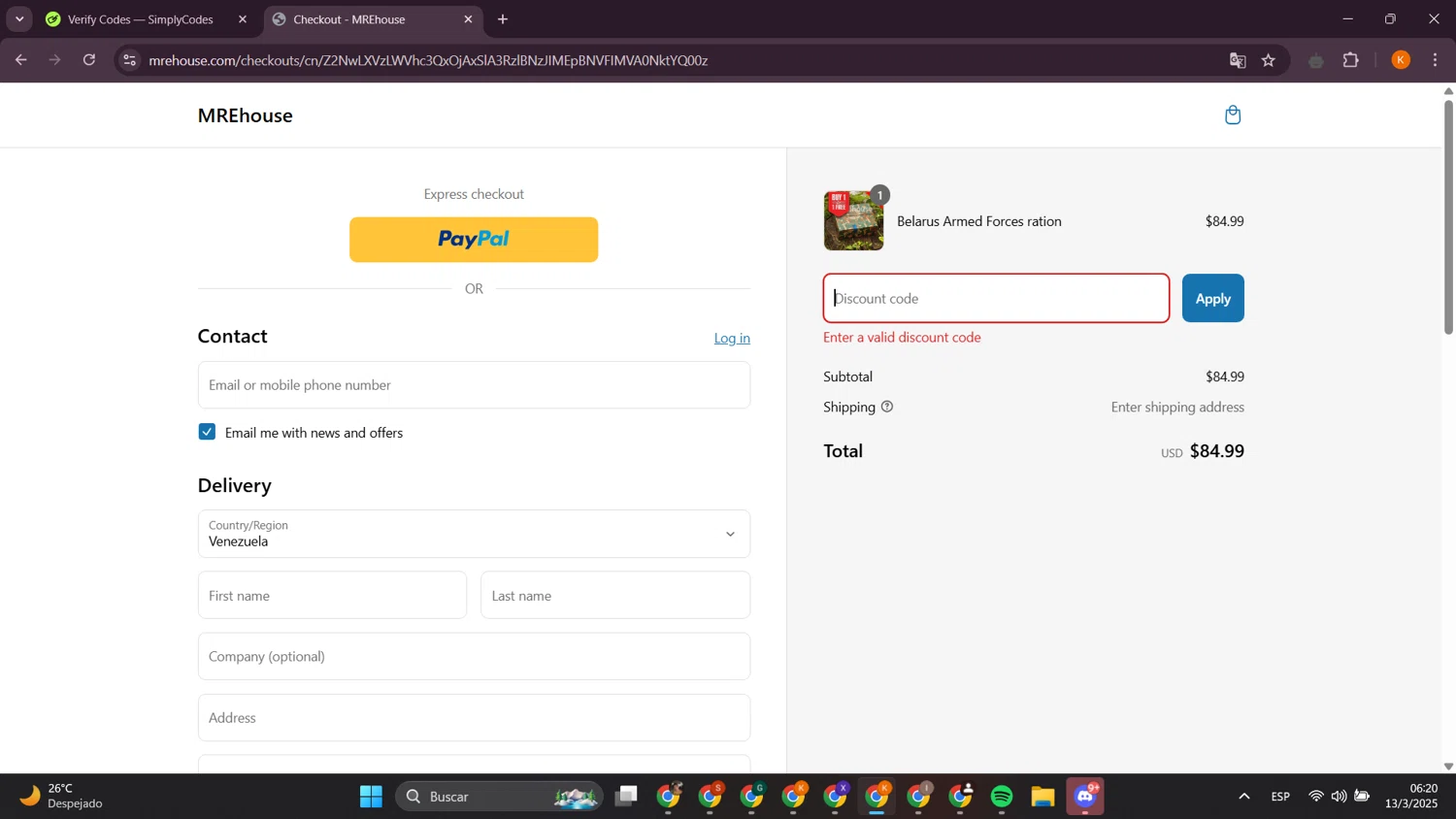Open the Windows Start menu
Viewport: 1456px width, 819px height.
point(371,797)
